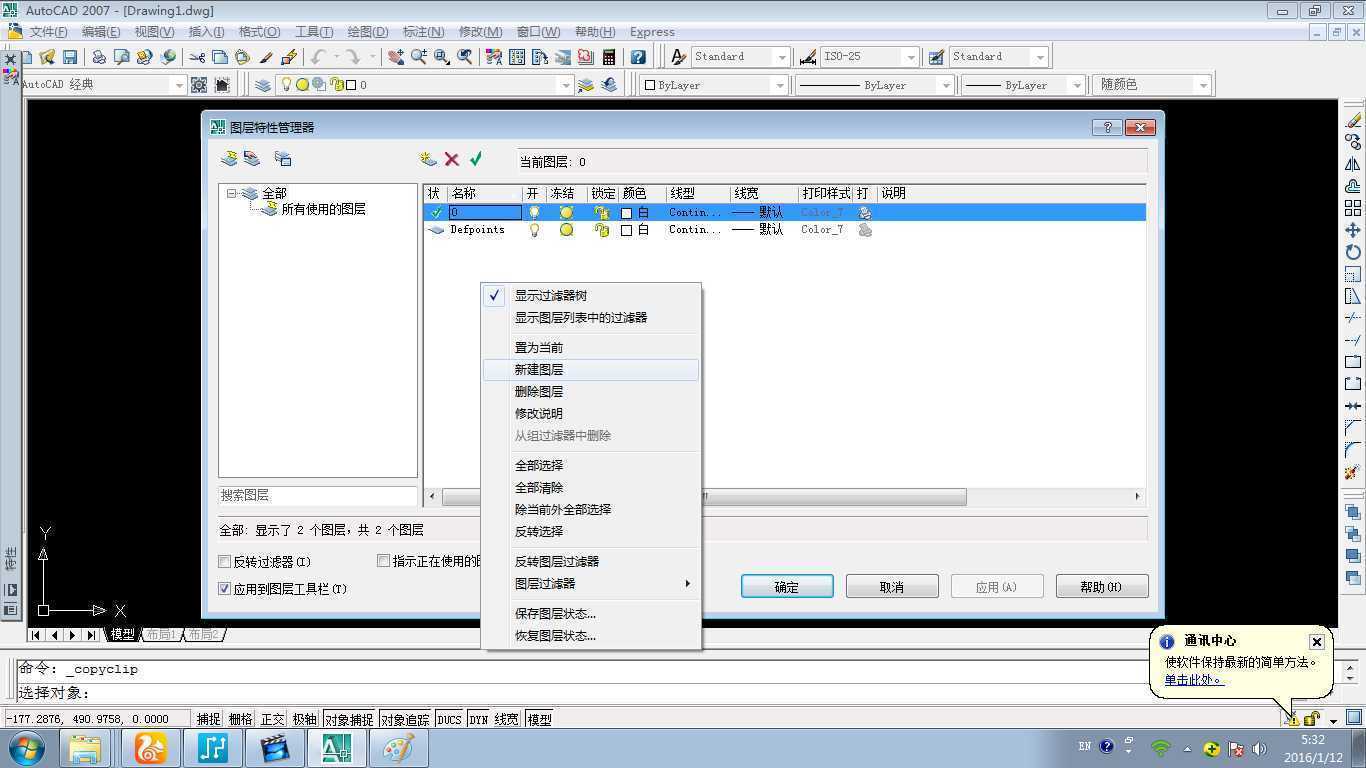The width and height of the screenshot is (1366, 768).
Task: Switch to the 布局1 tab
Action: pos(160,635)
